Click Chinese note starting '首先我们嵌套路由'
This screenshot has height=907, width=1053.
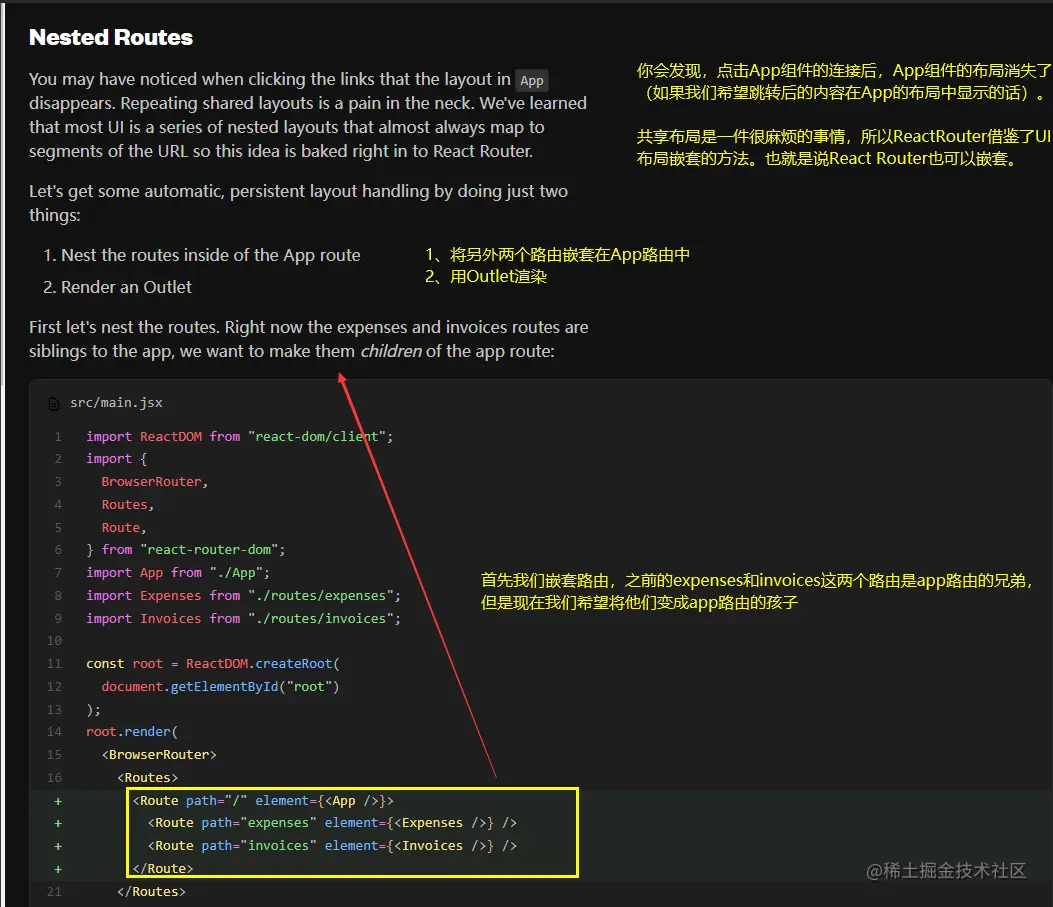(758, 591)
